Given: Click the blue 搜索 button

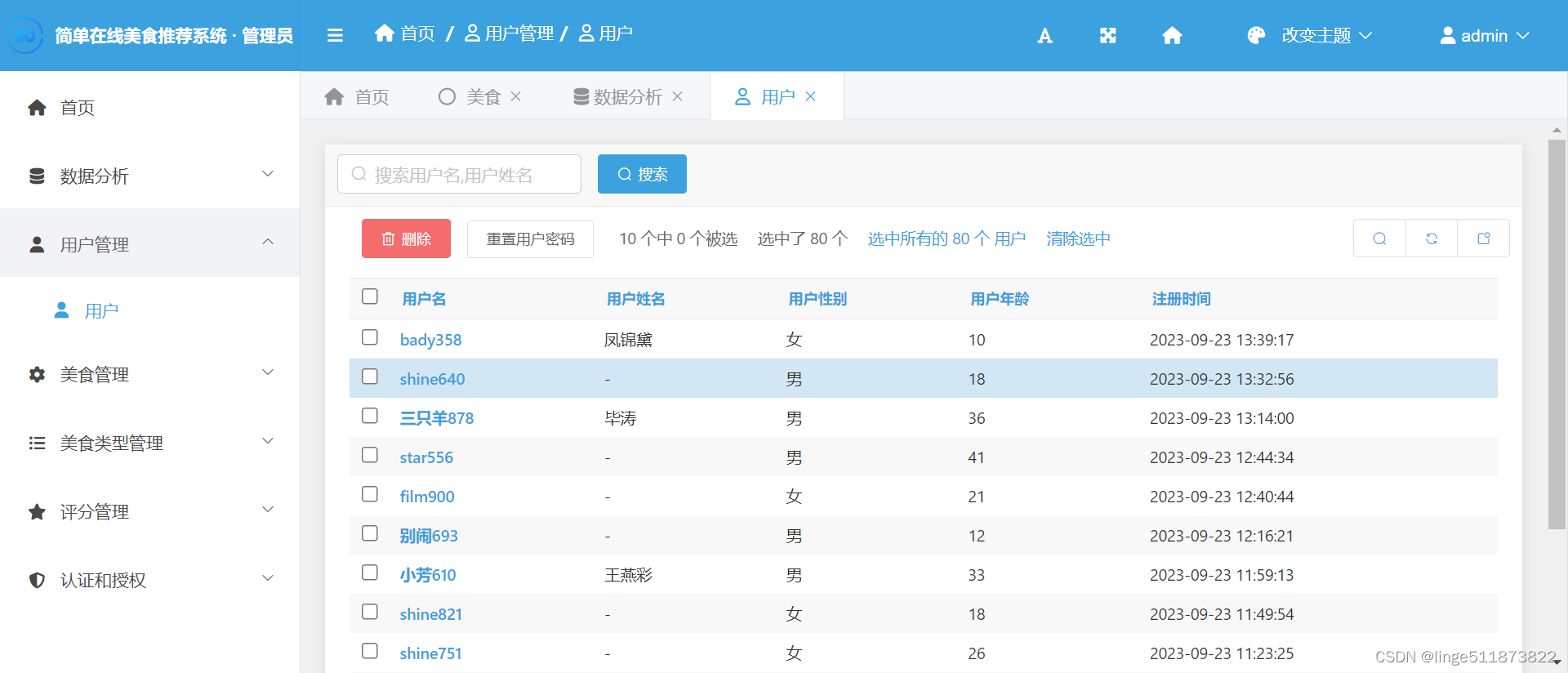Looking at the screenshot, I should pos(642,174).
